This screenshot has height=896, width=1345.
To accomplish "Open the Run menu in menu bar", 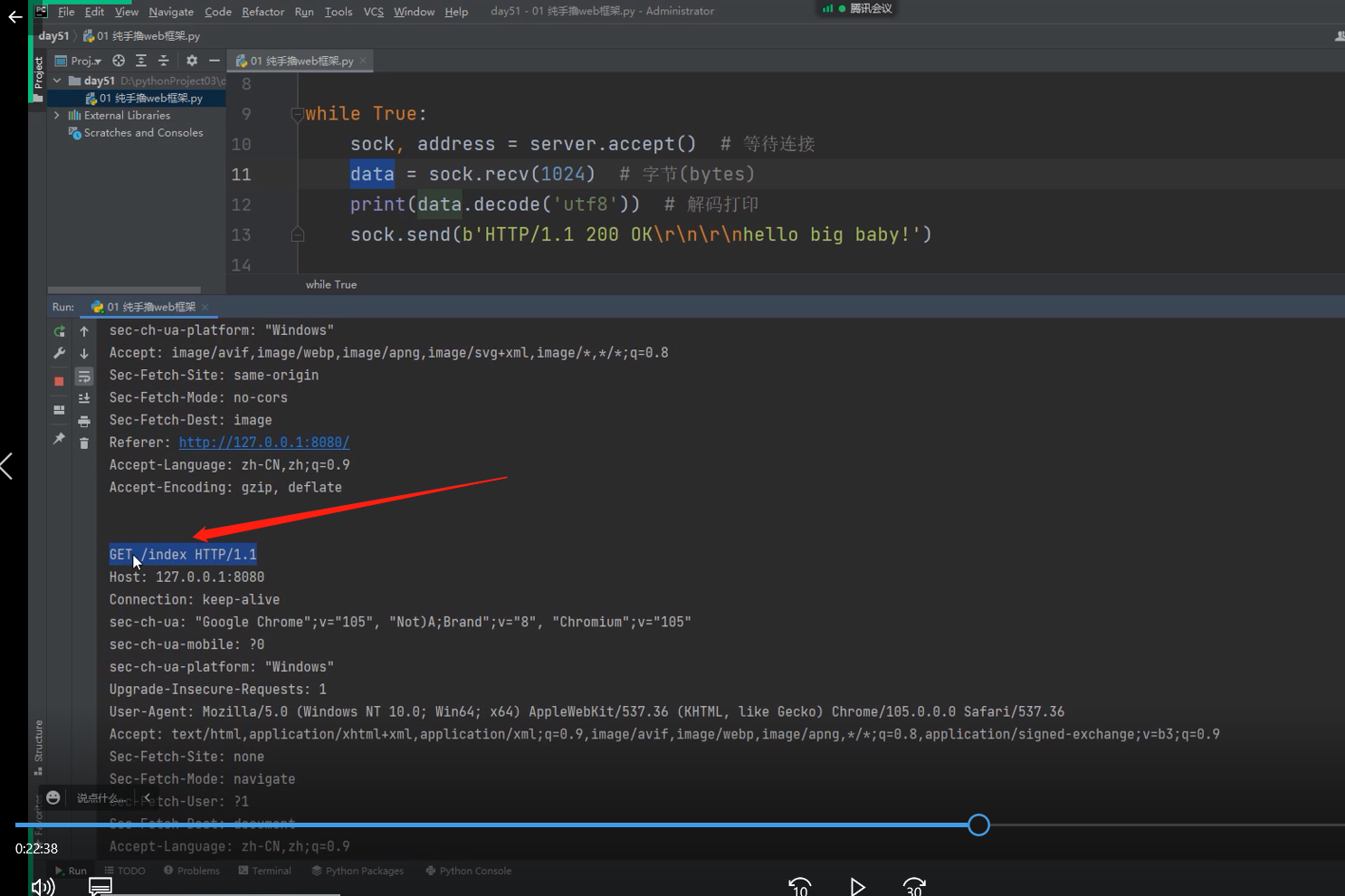I will [x=304, y=12].
